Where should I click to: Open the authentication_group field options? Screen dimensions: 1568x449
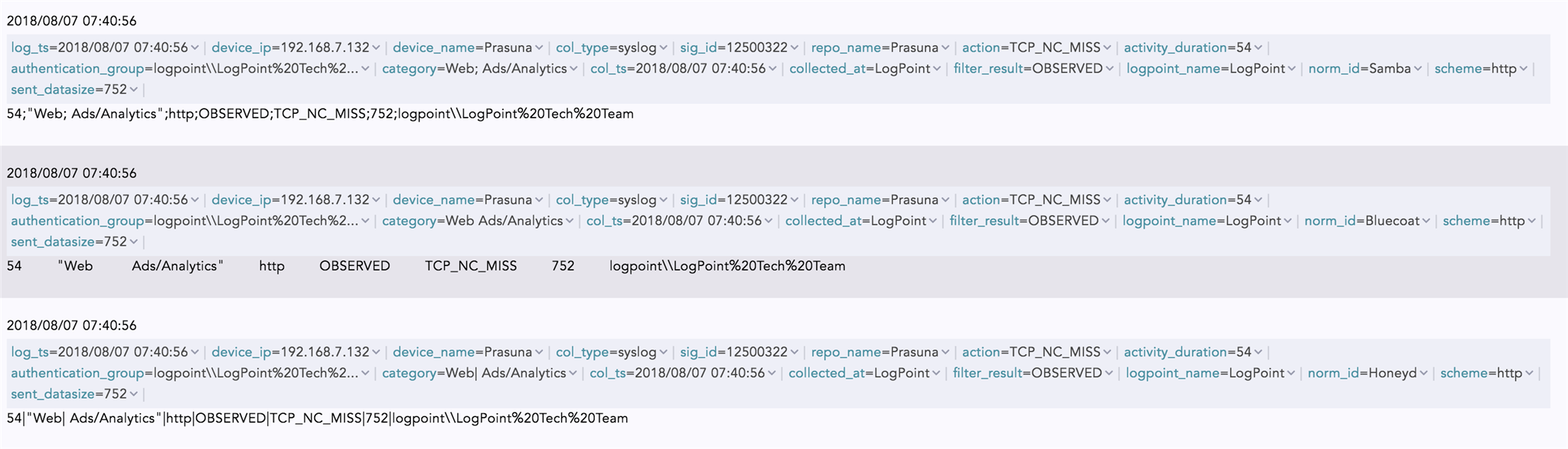(365, 68)
